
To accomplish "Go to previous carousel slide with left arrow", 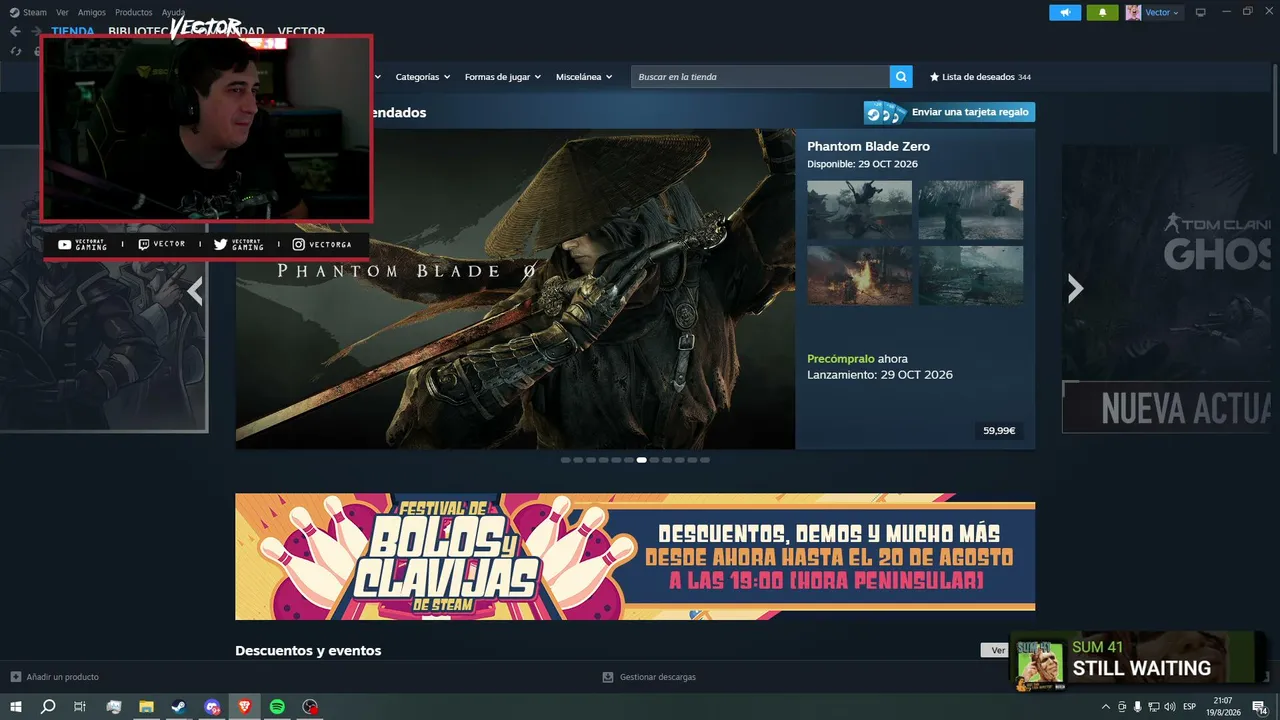I will pyautogui.click(x=195, y=291).
